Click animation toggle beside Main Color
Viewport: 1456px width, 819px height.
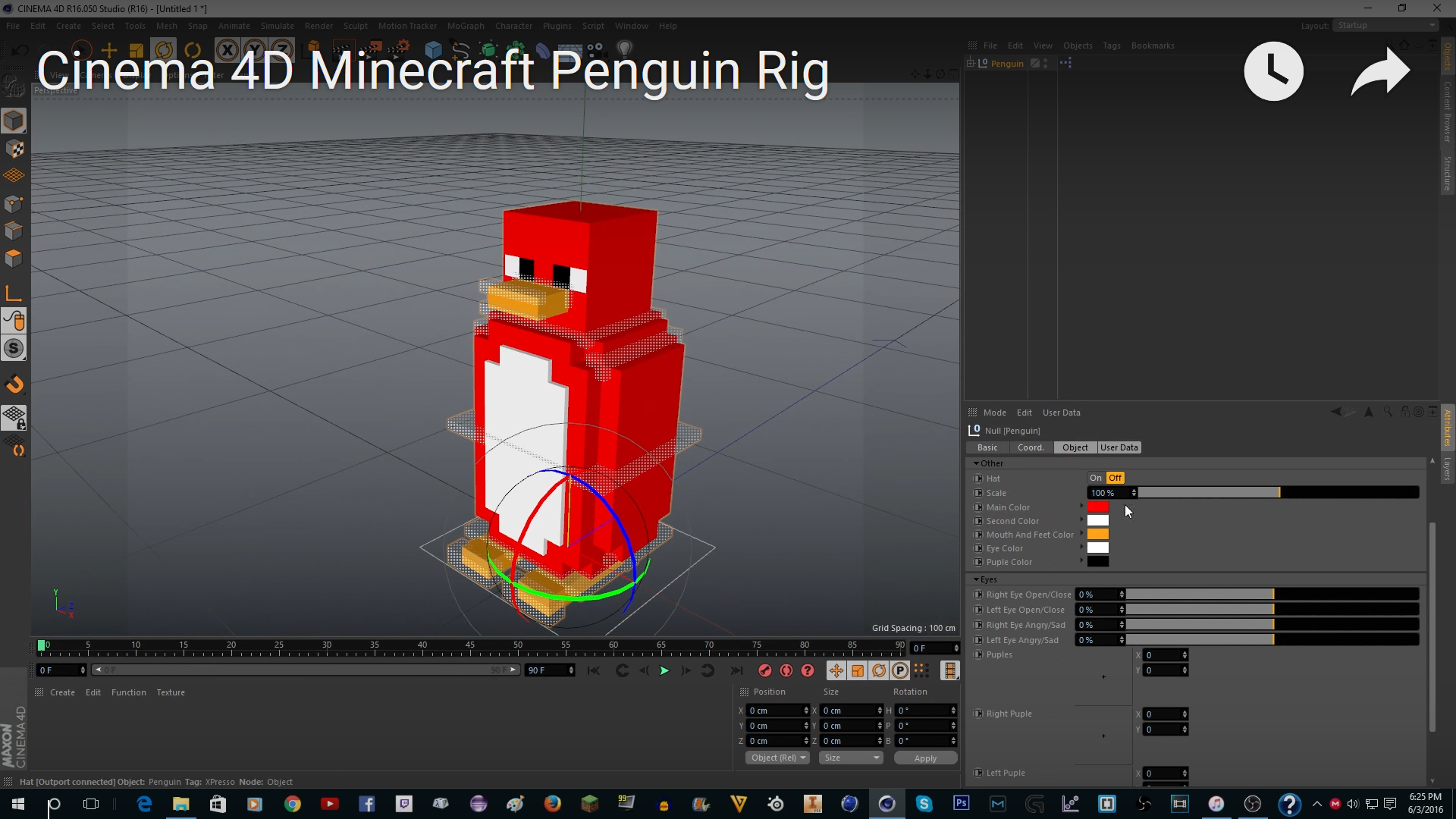978,507
